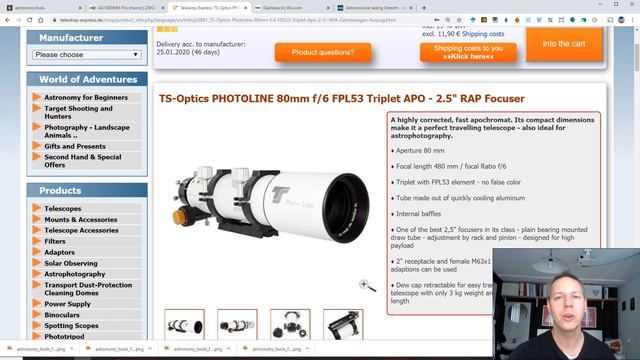Image resolution: width=640 pixels, height=360 pixels.
Task: Click the 'Aperture 80 mm' bullet text
Action: pyautogui.click(x=420, y=151)
